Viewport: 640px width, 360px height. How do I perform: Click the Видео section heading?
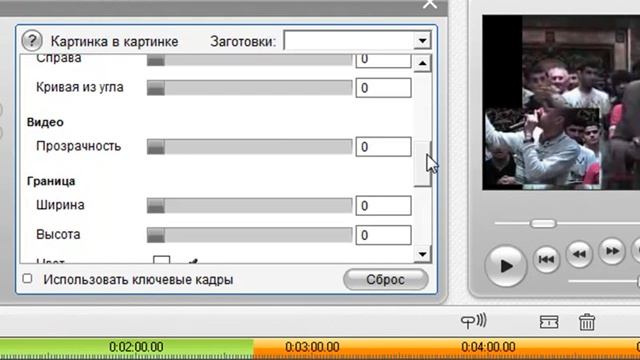[45, 122]
